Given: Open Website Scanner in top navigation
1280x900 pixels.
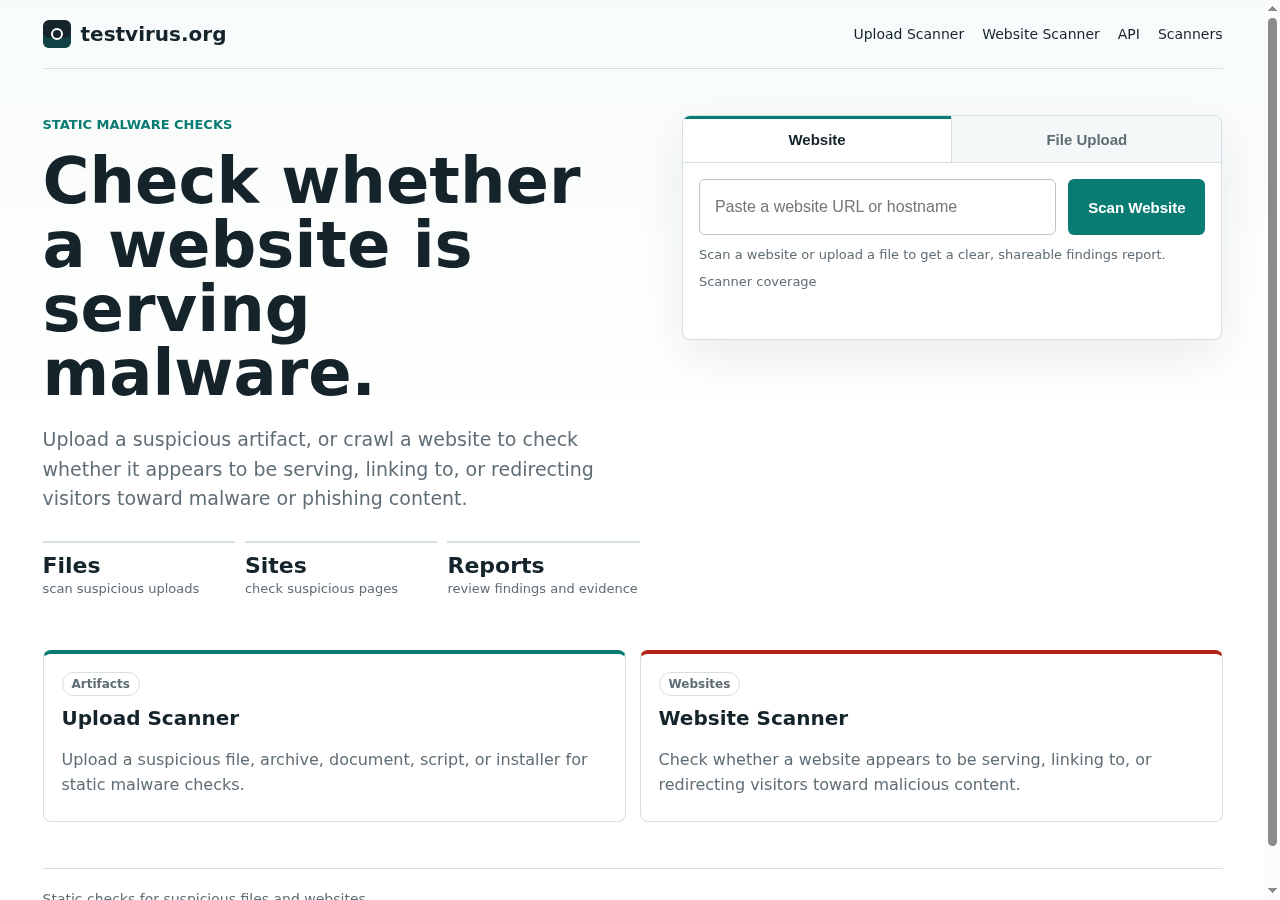Looking at the screenshot, I should [1040, 34].
